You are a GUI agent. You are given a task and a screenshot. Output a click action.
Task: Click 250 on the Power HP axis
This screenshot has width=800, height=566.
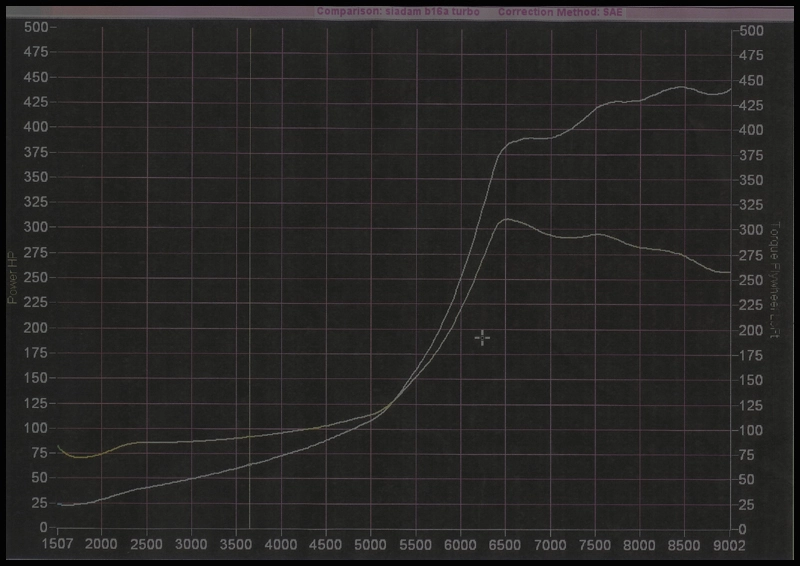36,277
